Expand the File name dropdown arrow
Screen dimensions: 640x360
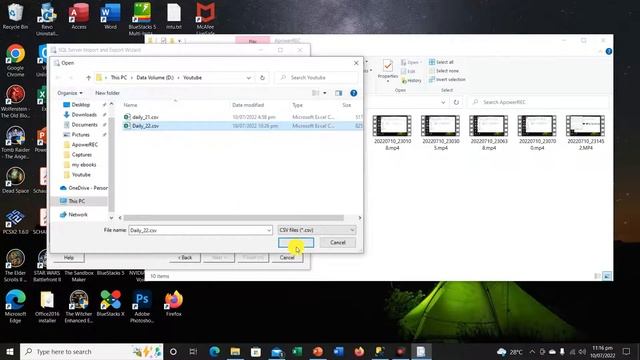click(269, 230)
